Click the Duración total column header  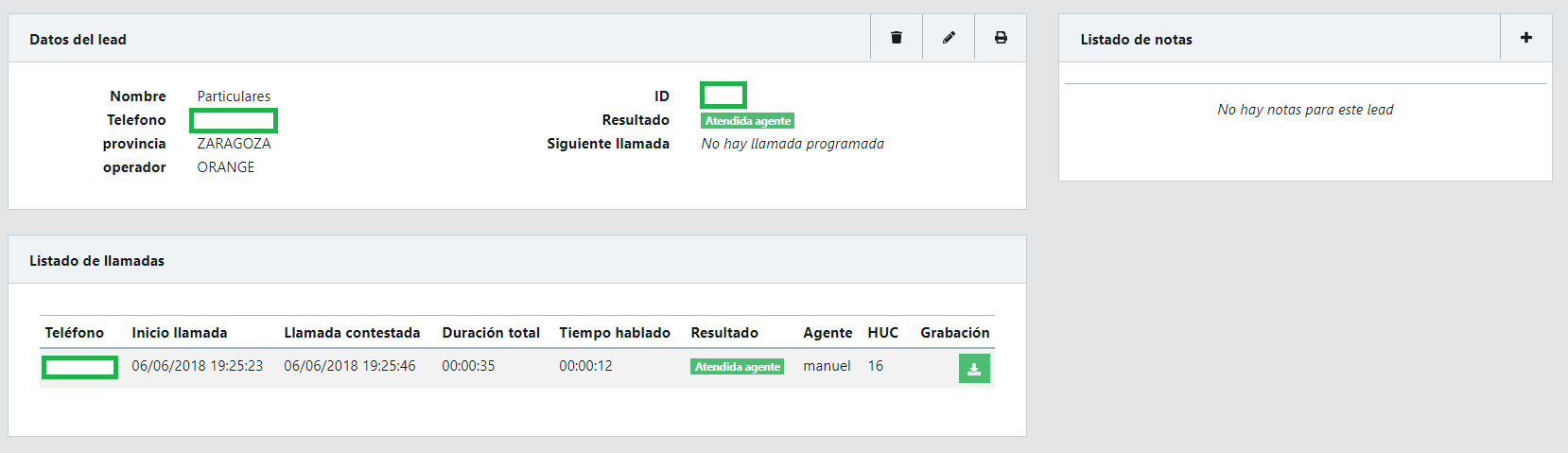pyautogui.click(x=491, y=333)
